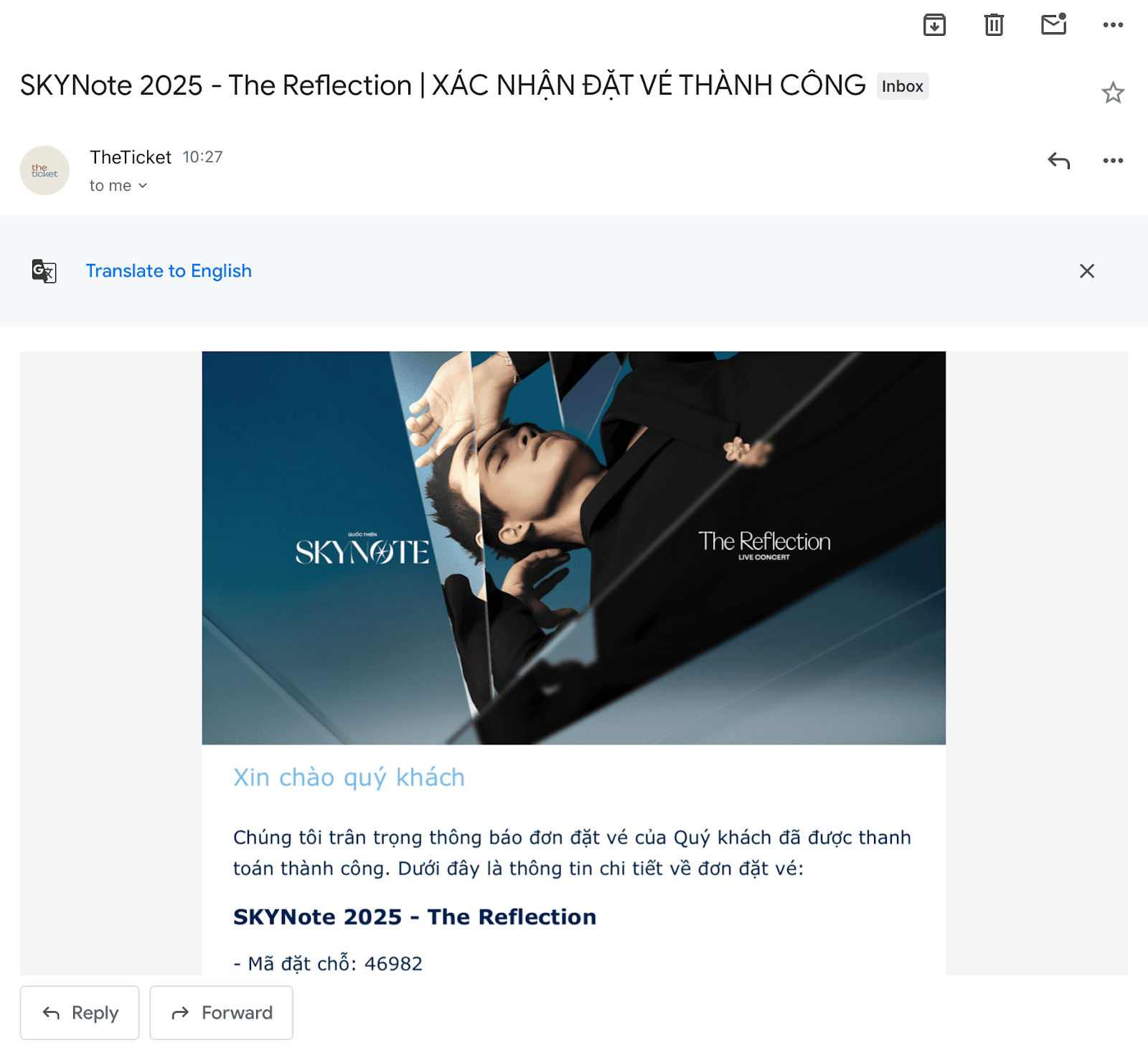Click the Google Translate icon
The height and width of the screenshot is (1050, 1148).
tap(44, 271)
